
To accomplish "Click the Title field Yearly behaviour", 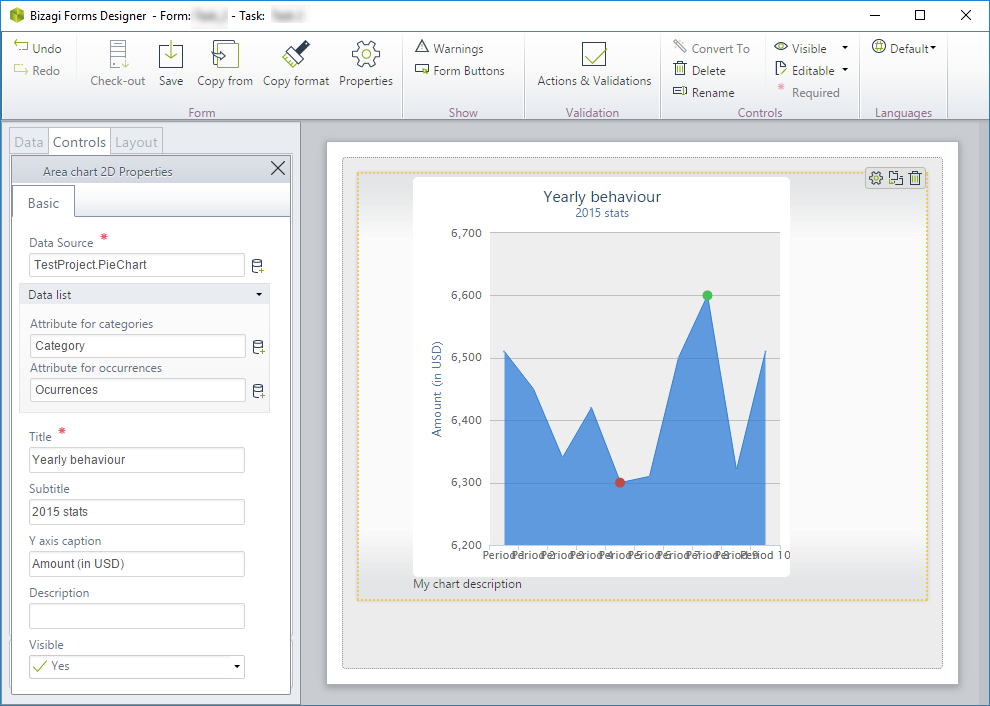I will click(x=136, y=460).
